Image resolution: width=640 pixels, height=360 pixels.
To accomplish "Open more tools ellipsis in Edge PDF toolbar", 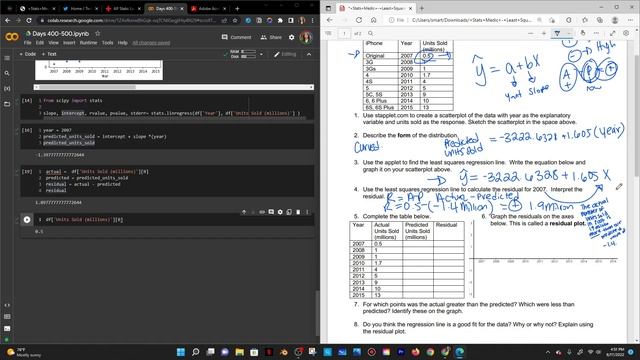I will 596,33.
